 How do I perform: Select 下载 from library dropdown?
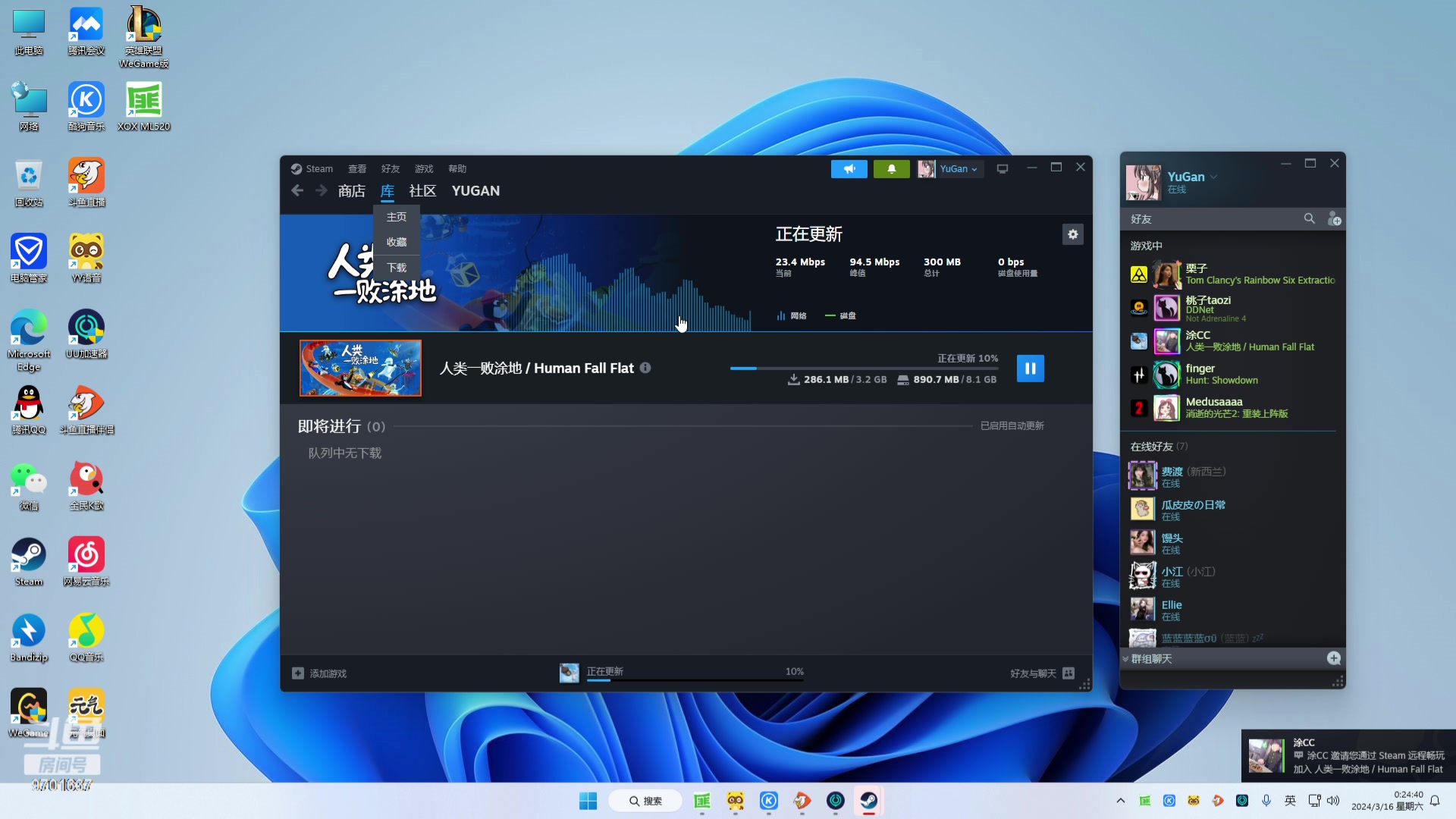coord(397,268)
